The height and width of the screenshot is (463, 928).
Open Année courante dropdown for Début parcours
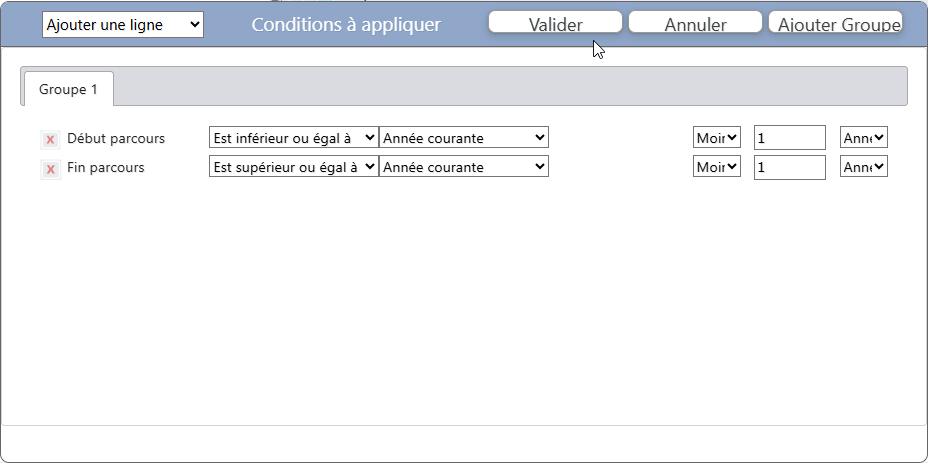(x=464, y=138)
